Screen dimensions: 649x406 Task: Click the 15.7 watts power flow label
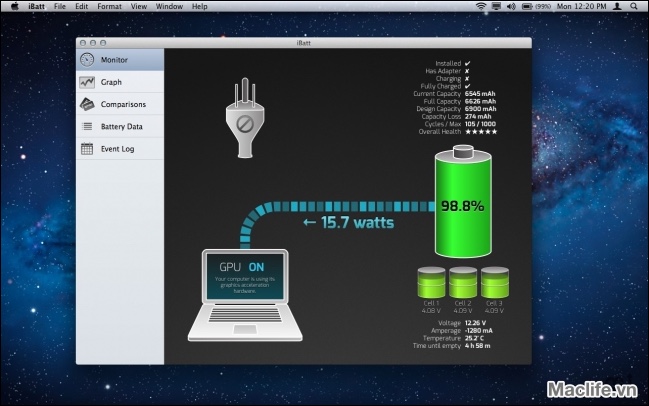point(347,221)
